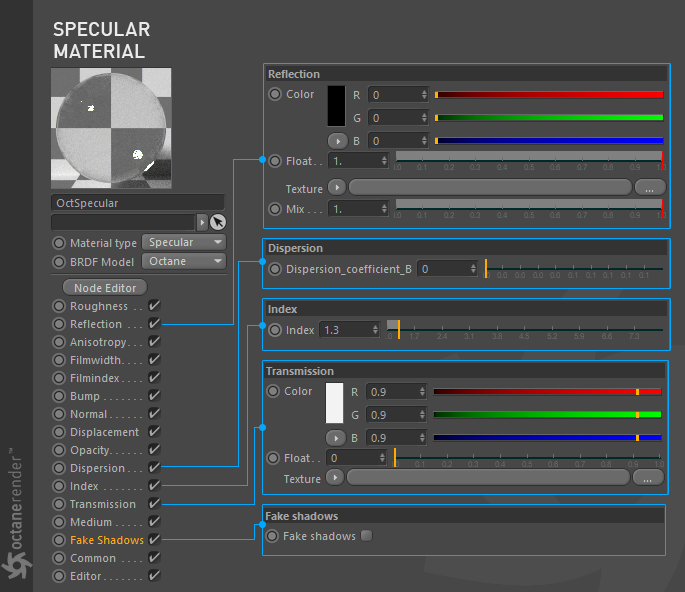This screenshot has width=685, height=592.
Task: Toggle the Roughness channel checkbox
Action: (x=154, y=305)
